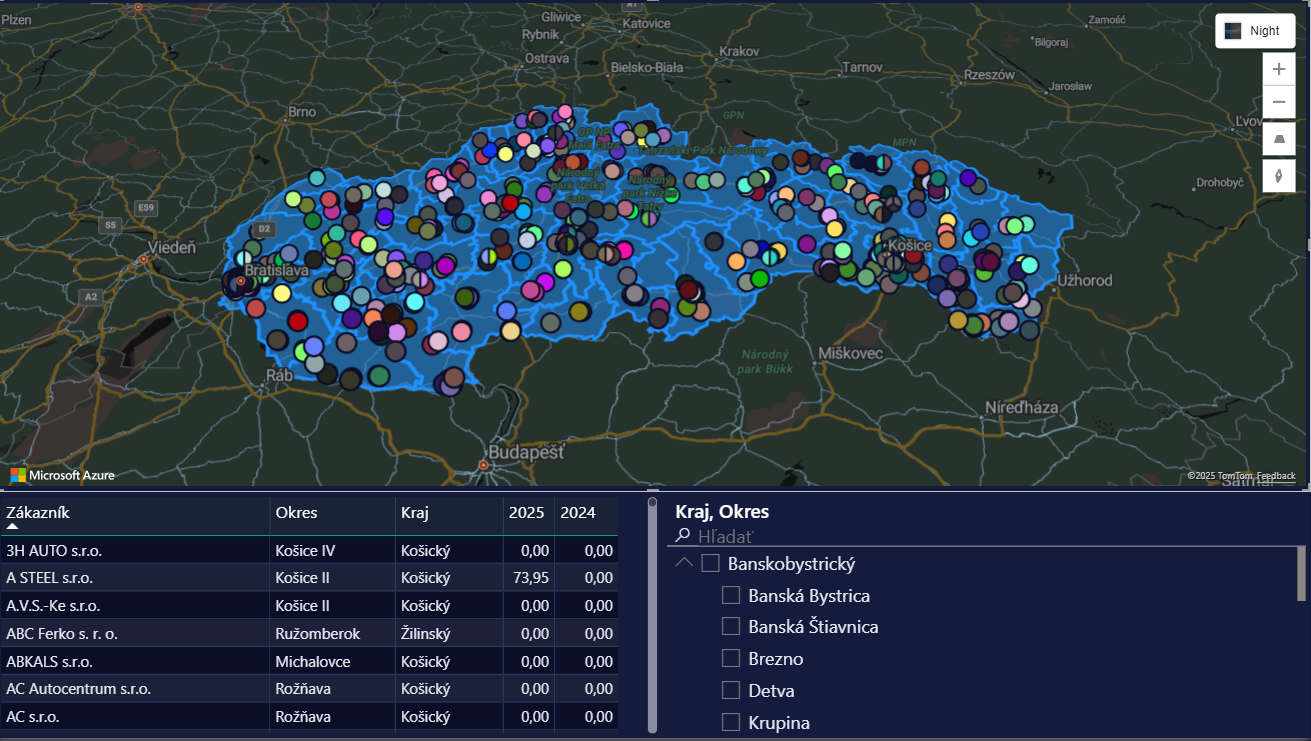Click the 73,95 value cell
The height and width of the screenshot is (741, 1311).
pyautogui.click(x=528, y=578)
